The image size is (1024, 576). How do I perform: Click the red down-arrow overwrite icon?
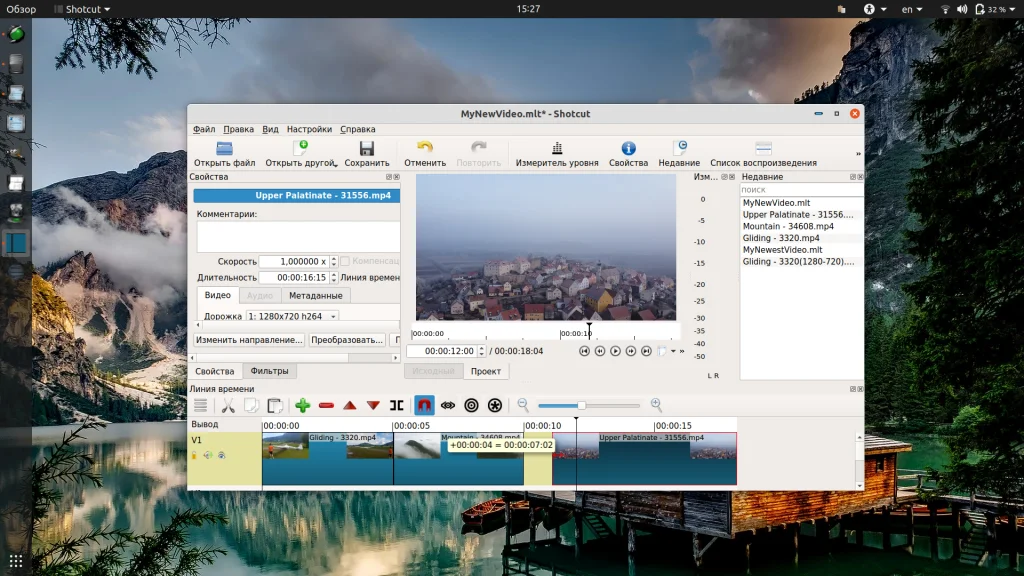pyautogui.click(x=373, y=405)
